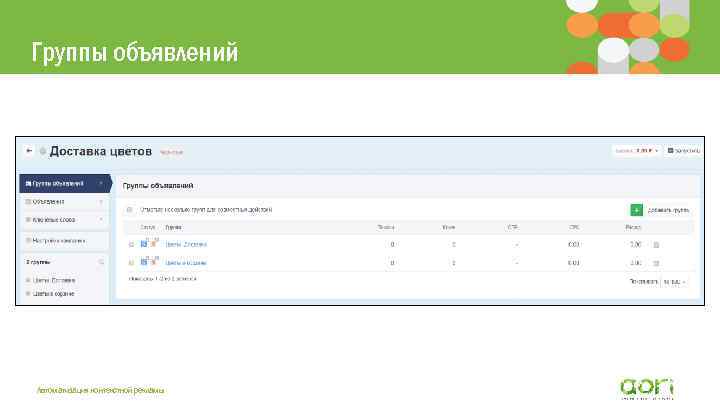Click the blue status icon in the Цветы. Доставка row

[144, 244]
